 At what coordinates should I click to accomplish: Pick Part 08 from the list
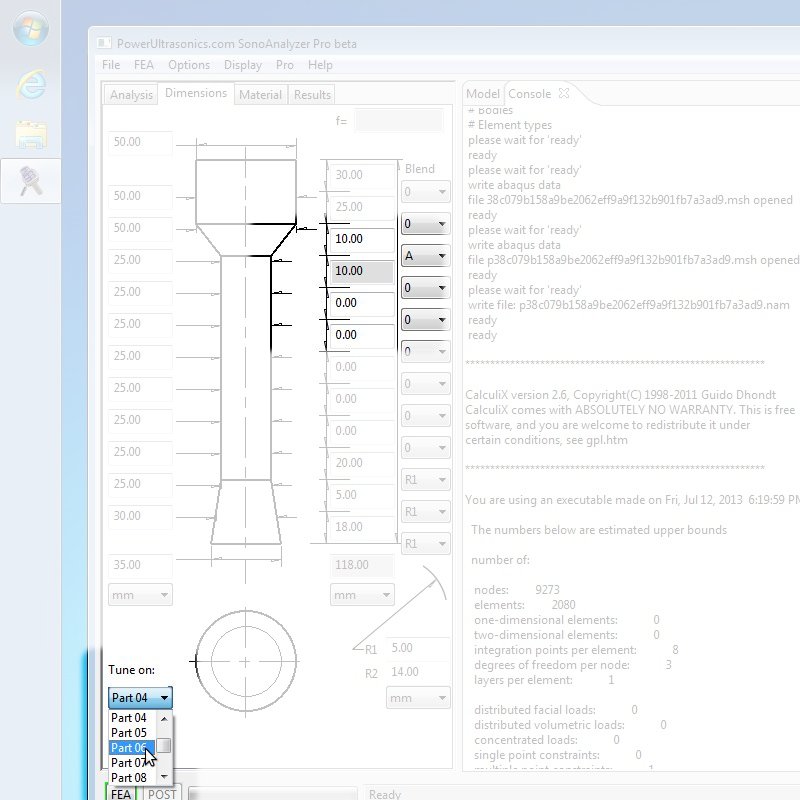click(132, 778)
